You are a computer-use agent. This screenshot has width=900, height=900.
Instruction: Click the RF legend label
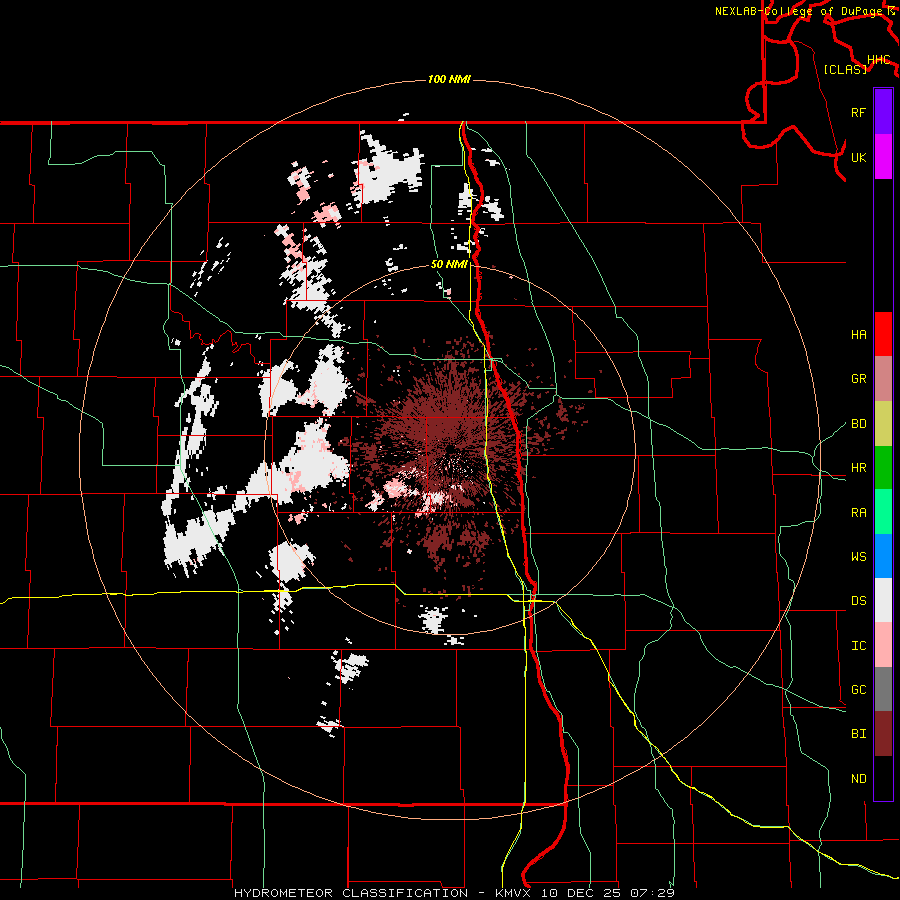tap(858, 112)
